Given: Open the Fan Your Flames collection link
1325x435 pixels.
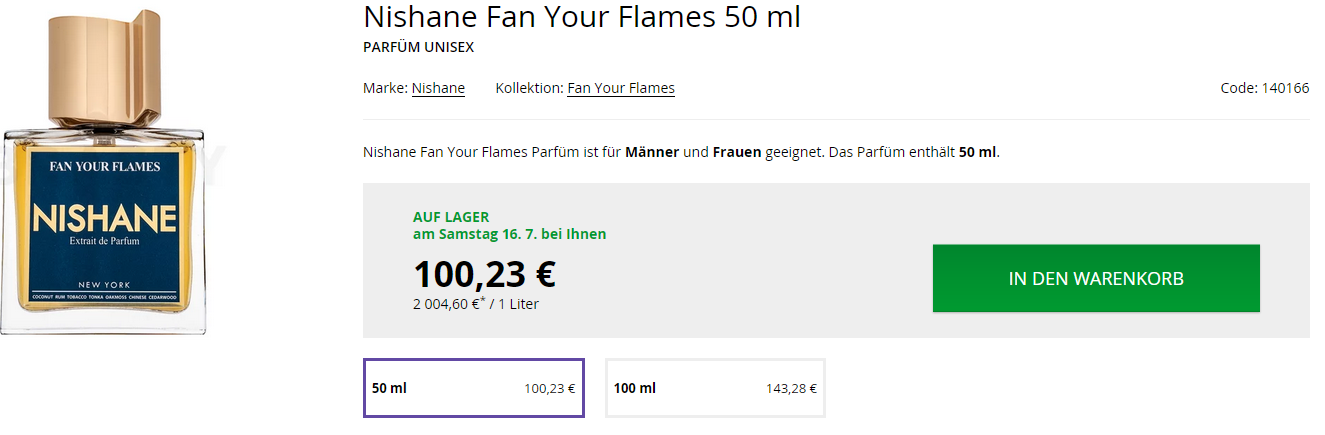Looking at the screenshot, I should (x=621, y=88).
